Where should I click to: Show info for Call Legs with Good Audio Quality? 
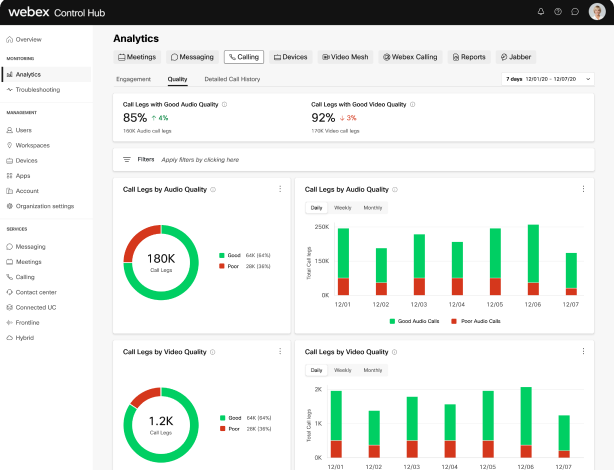click(x=225, y=105)
